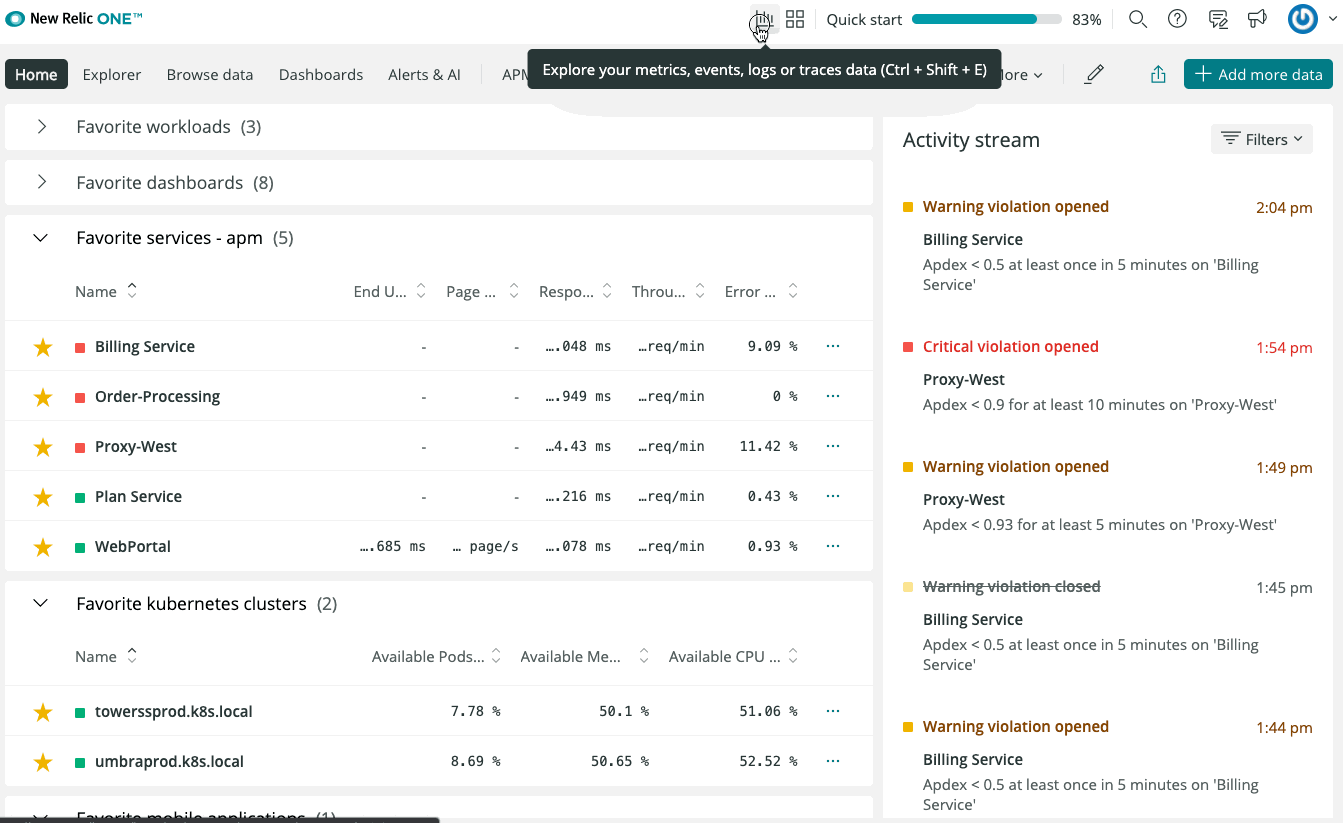
Task: Sort clusters by Available Me... column
Action: 585,656
